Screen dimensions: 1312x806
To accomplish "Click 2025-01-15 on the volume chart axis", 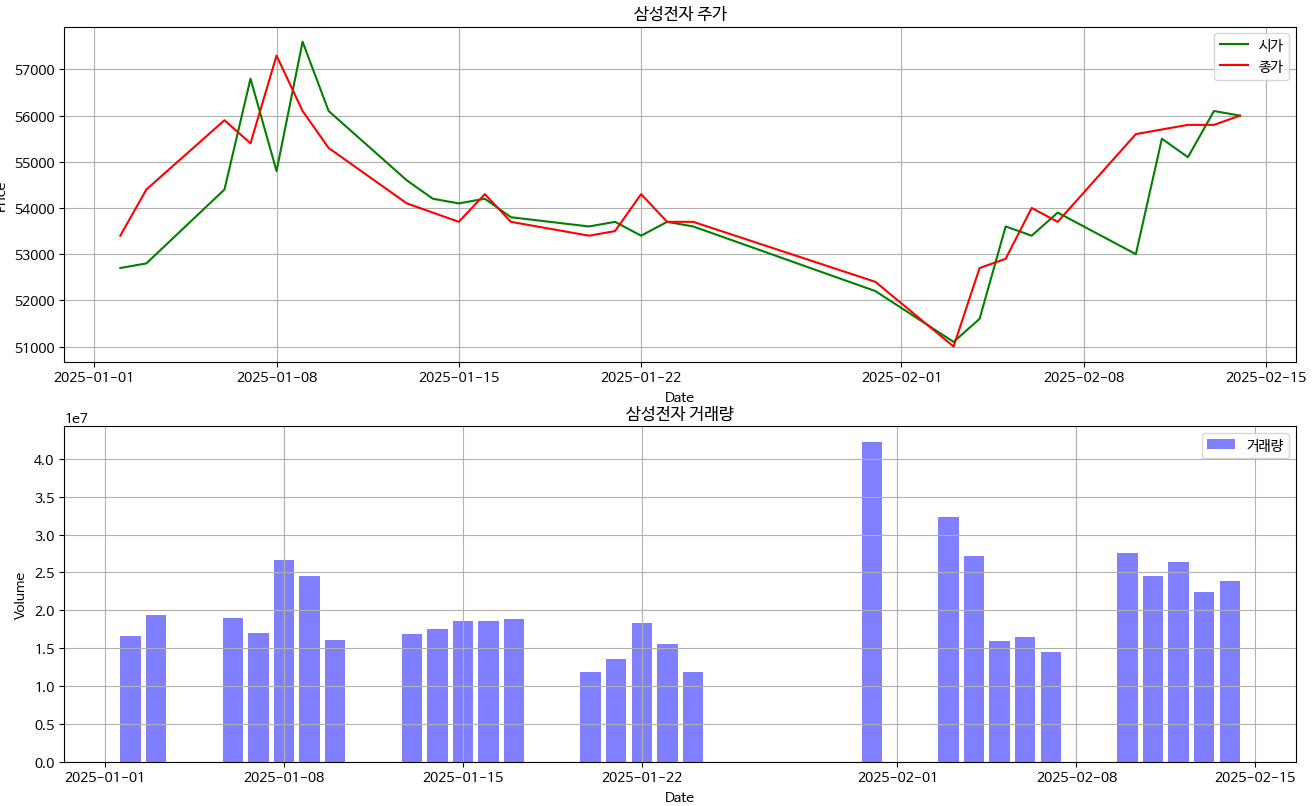I will coord(463,777).
